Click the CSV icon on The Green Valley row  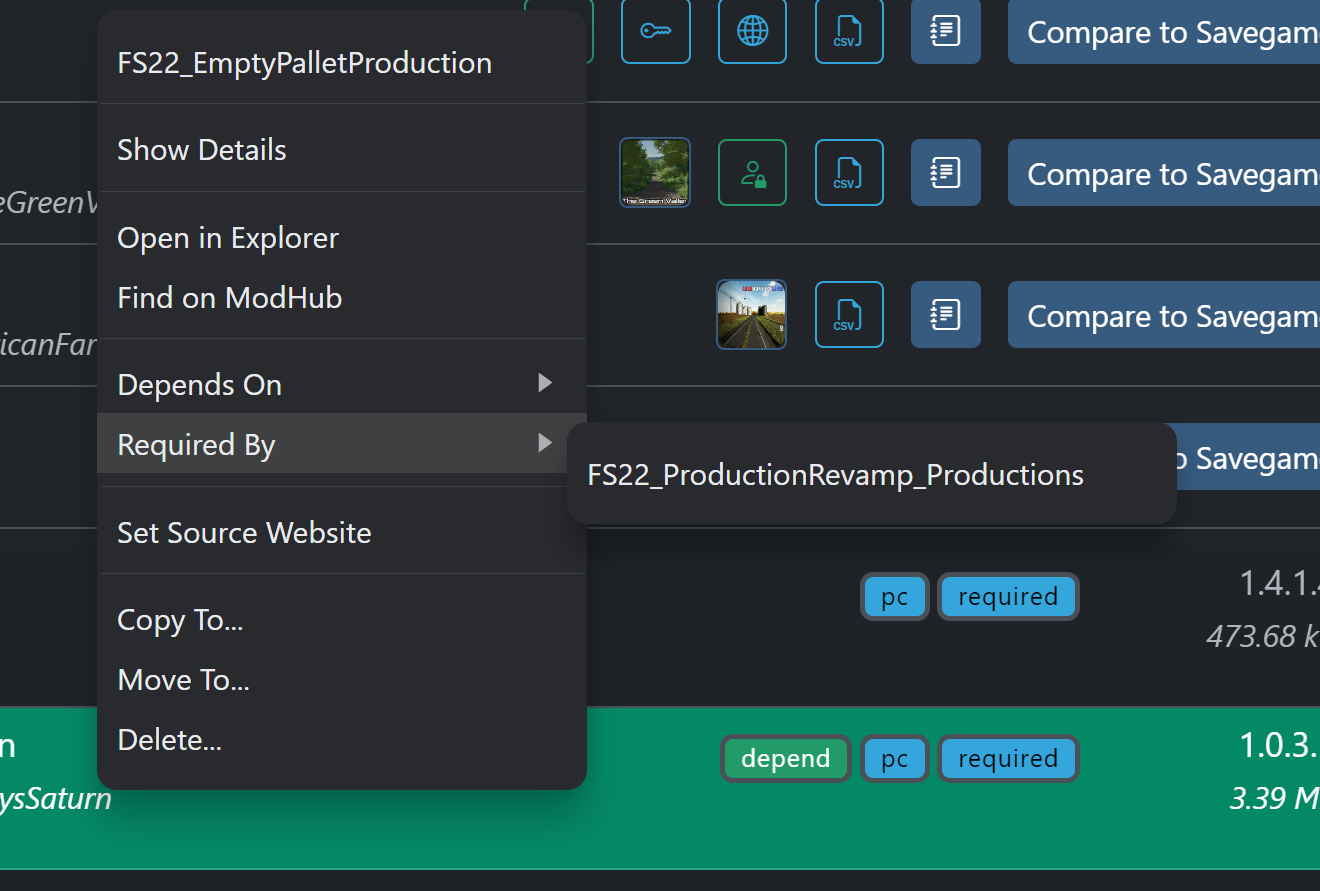(849, 172)
